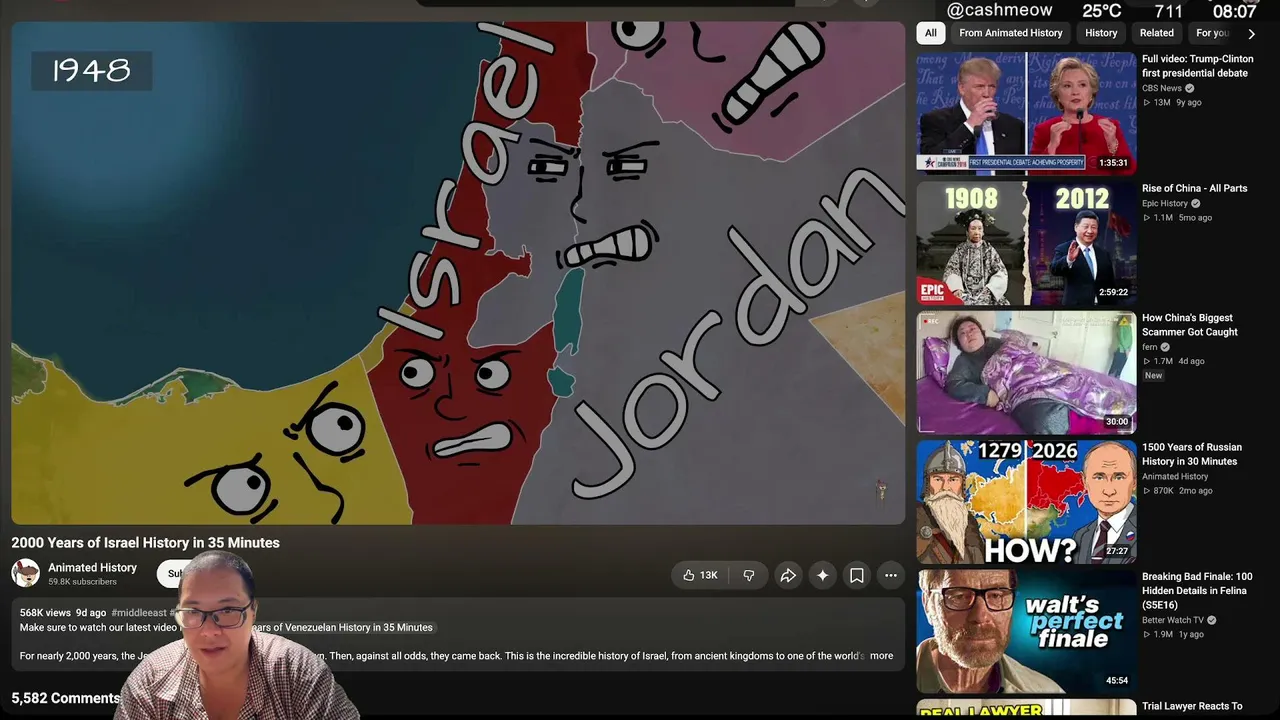Click title 'Full video: Trump-Clinton first presidential debate'
1280x720 pixels.
coord(1198,66)
